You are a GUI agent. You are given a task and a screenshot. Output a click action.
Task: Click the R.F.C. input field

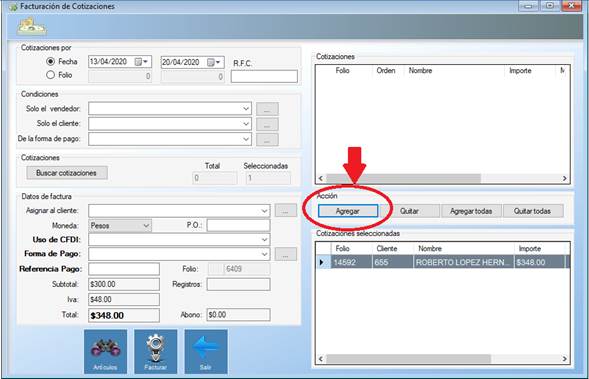264,76
